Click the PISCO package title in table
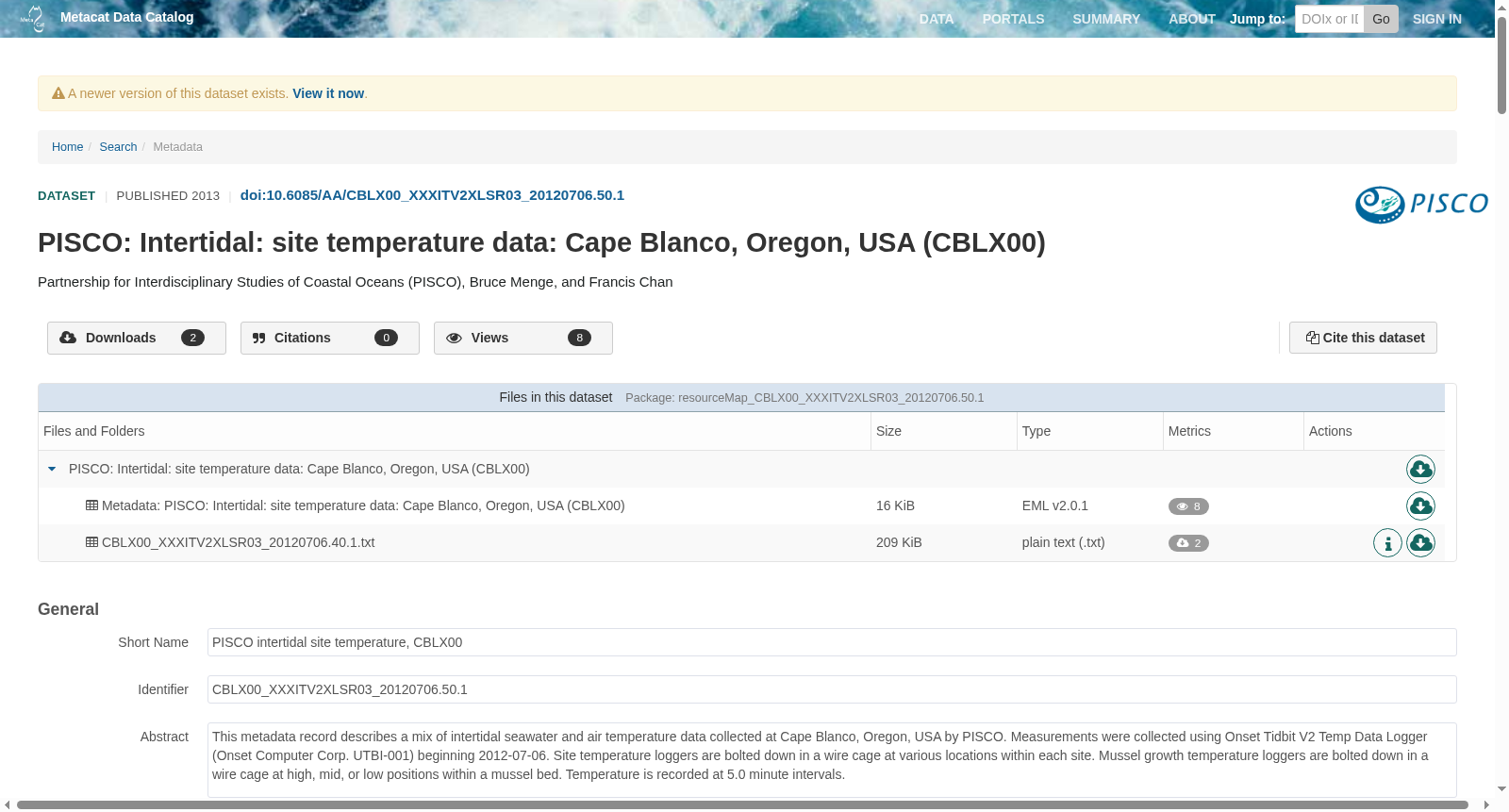The width and height of the screenshot is (1509, 812). tap(299, 469)
